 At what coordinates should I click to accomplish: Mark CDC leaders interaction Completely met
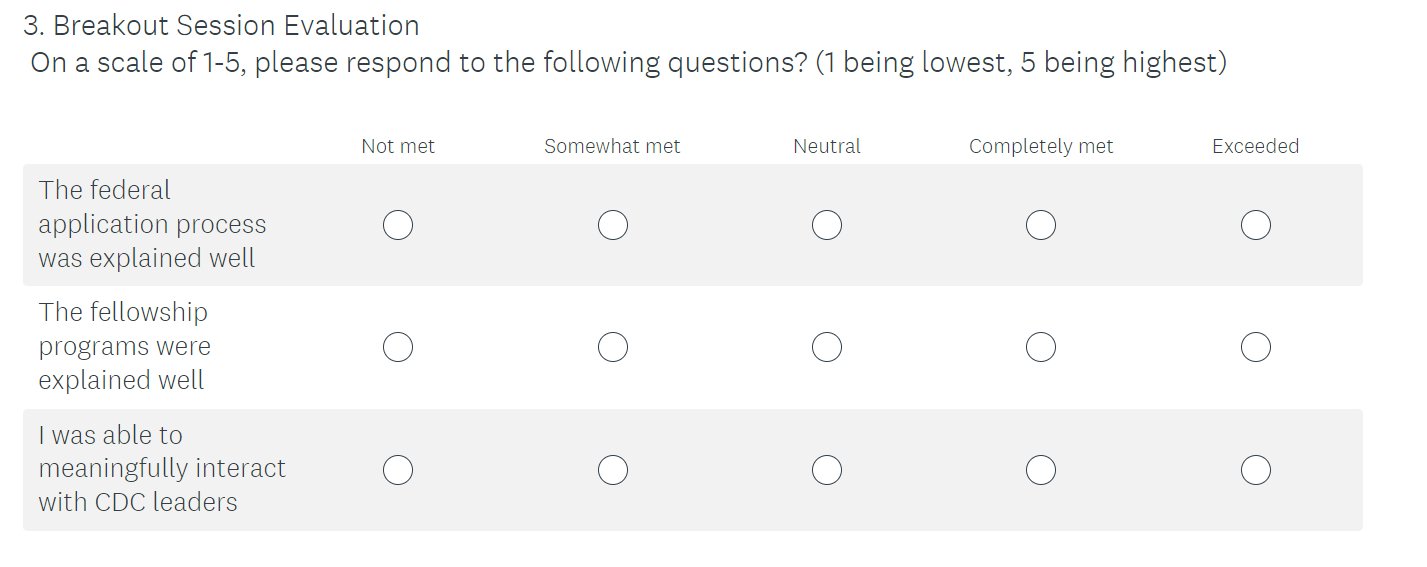(x=1041, y=469)
